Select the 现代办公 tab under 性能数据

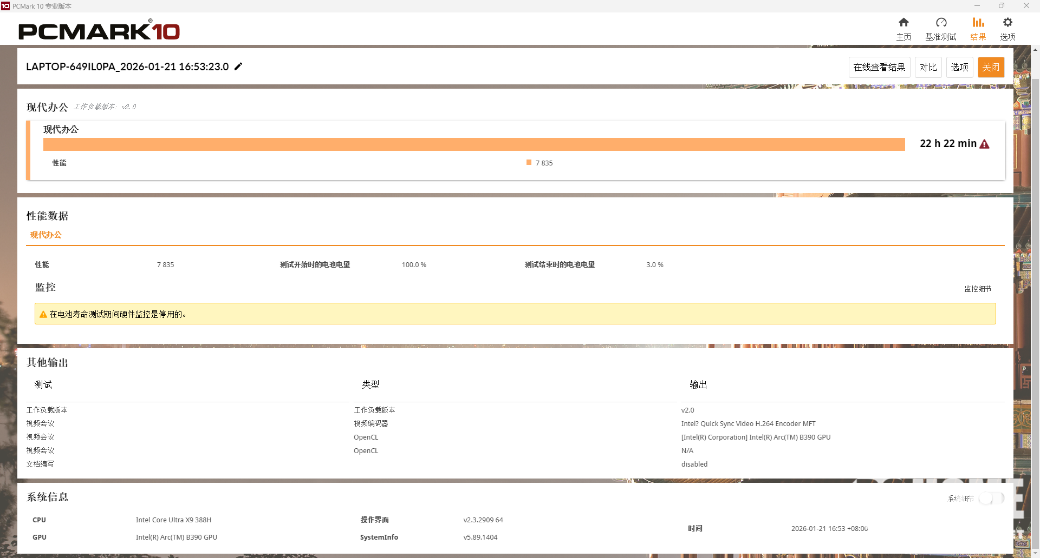(x=45, y=235)
